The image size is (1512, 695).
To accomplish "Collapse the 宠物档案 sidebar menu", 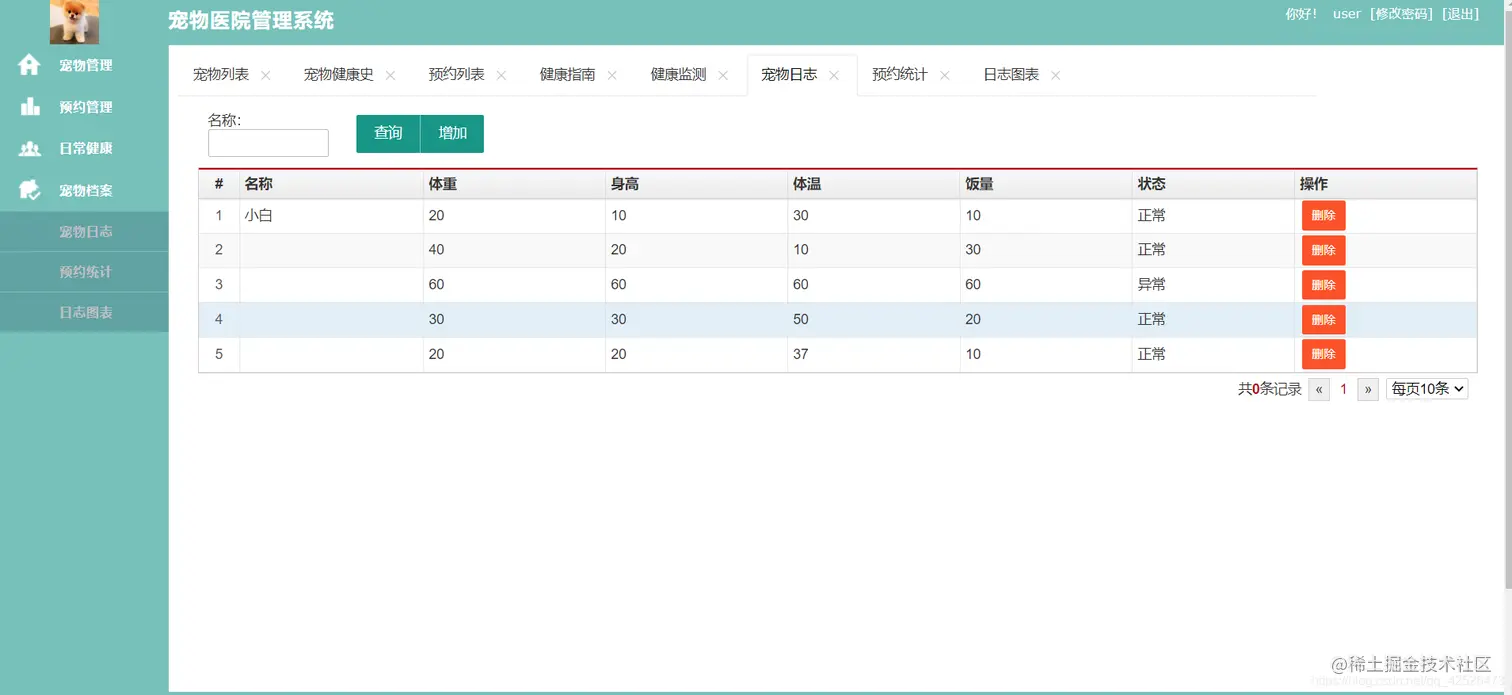I will pos(84,190).
